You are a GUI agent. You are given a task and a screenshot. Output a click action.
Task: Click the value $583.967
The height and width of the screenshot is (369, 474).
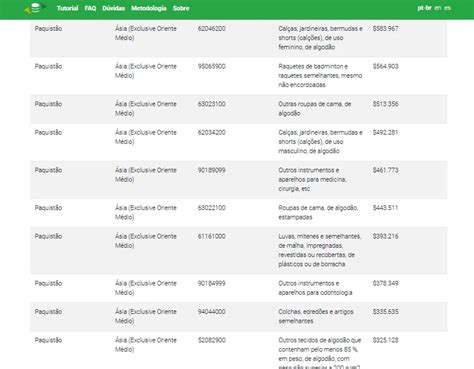pyautogui.click(x=386, y=29)
